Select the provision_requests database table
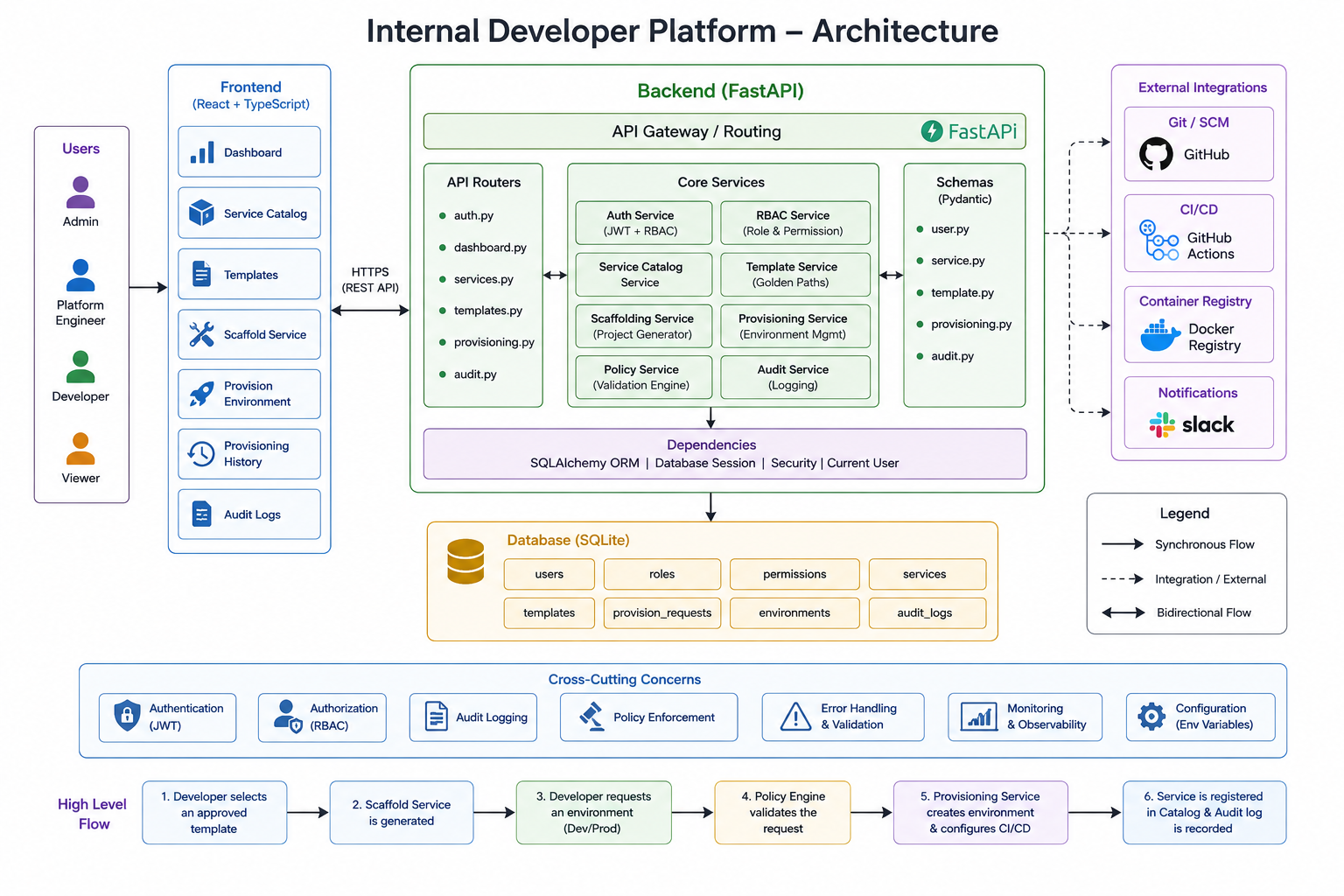The image size is (1344, 896). click(x=662, y=612)
